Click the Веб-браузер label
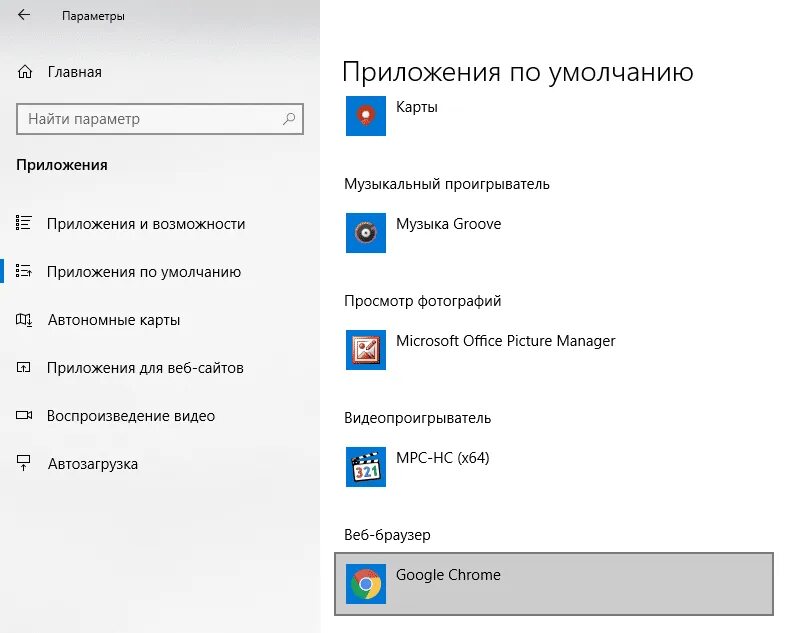 coord(387,535)
